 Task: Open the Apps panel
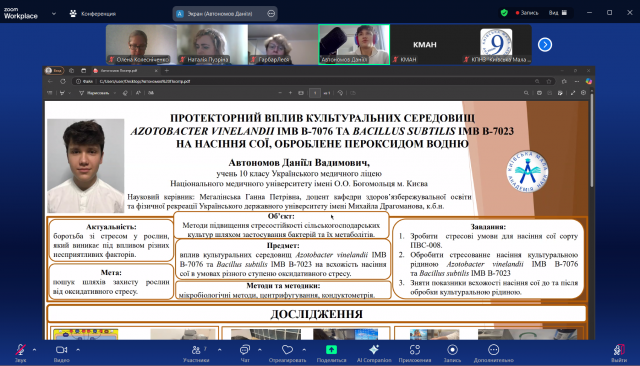point(415,353)
